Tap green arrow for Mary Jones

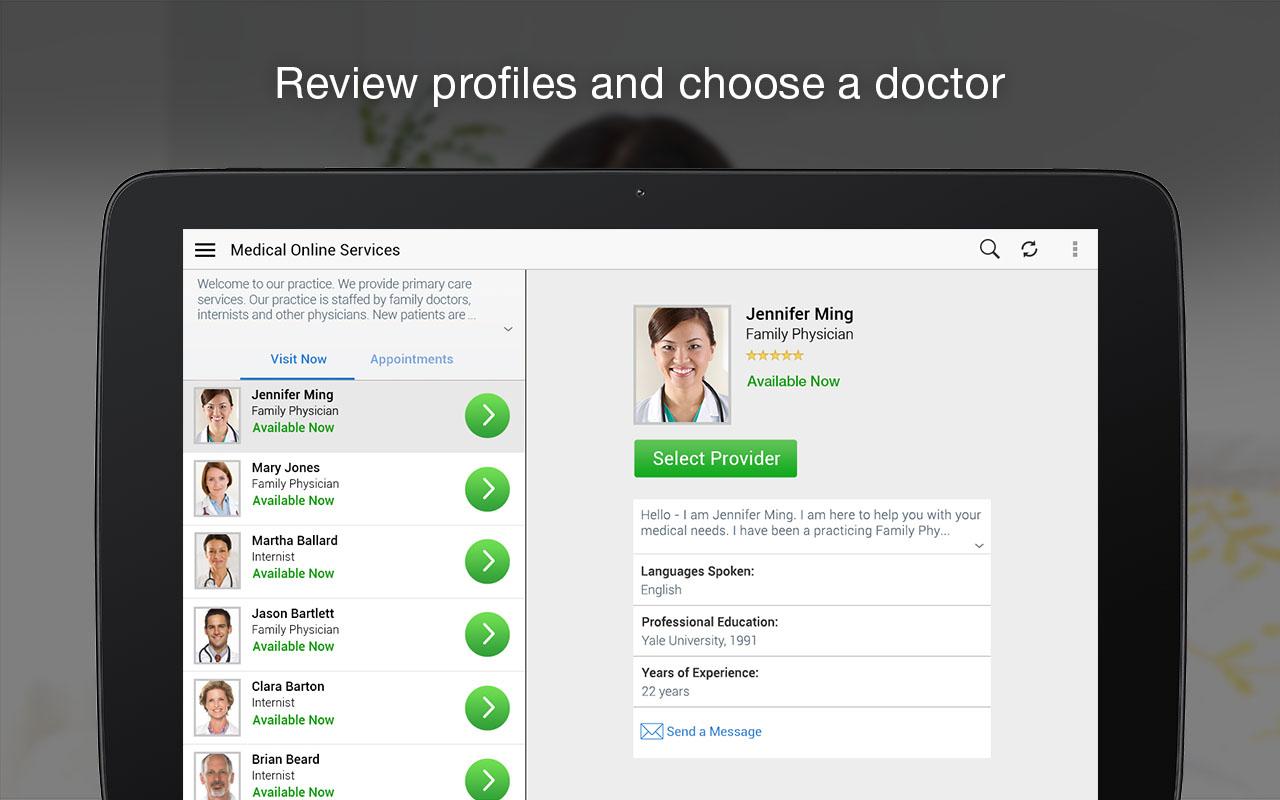pos(487,489)
